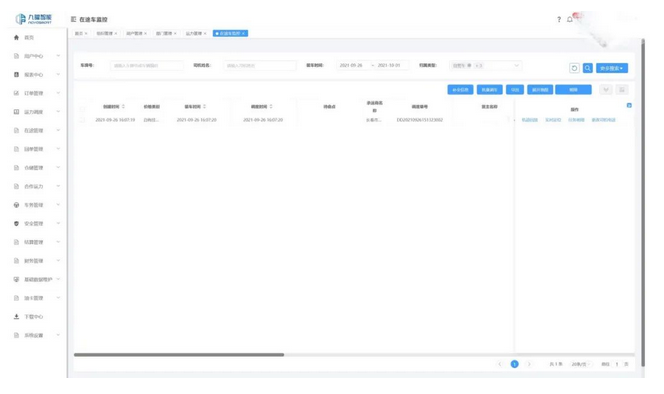Click the 安全管理 shield icon
The height and width of the screenshot is (394, 664).
[17, 224]
